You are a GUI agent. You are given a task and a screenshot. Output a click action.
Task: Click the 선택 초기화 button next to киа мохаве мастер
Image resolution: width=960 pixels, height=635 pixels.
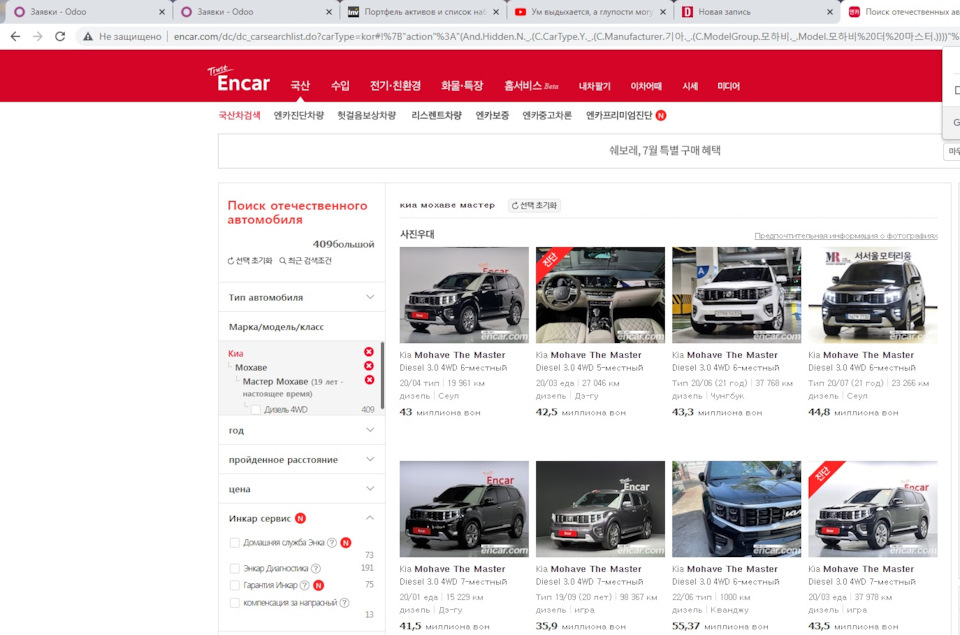(x=534, y=205)
